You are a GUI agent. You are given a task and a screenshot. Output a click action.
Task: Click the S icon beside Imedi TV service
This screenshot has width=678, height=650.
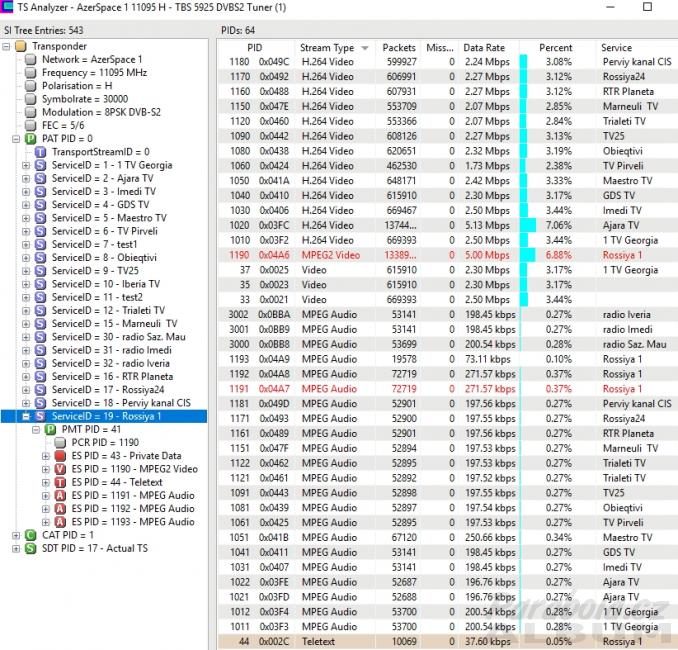pos(41,192)
